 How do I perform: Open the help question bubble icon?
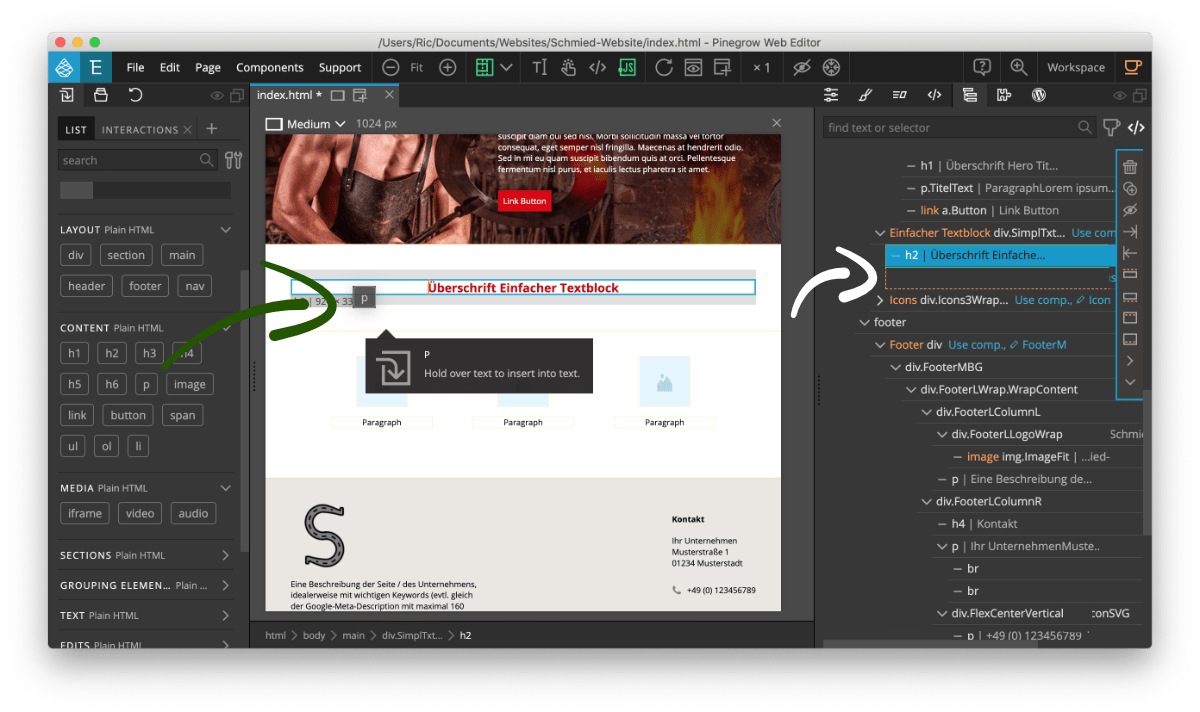[982, 67]
